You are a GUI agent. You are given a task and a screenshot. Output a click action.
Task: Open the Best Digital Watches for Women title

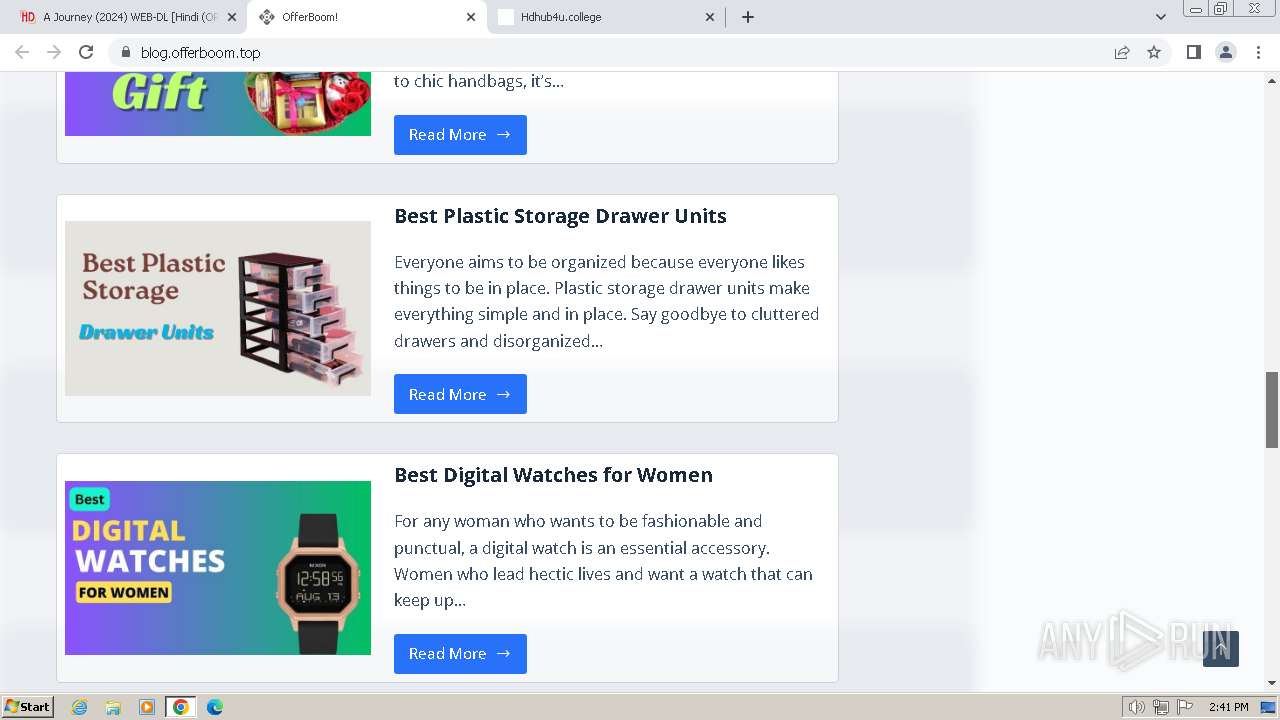coord(553,475)
